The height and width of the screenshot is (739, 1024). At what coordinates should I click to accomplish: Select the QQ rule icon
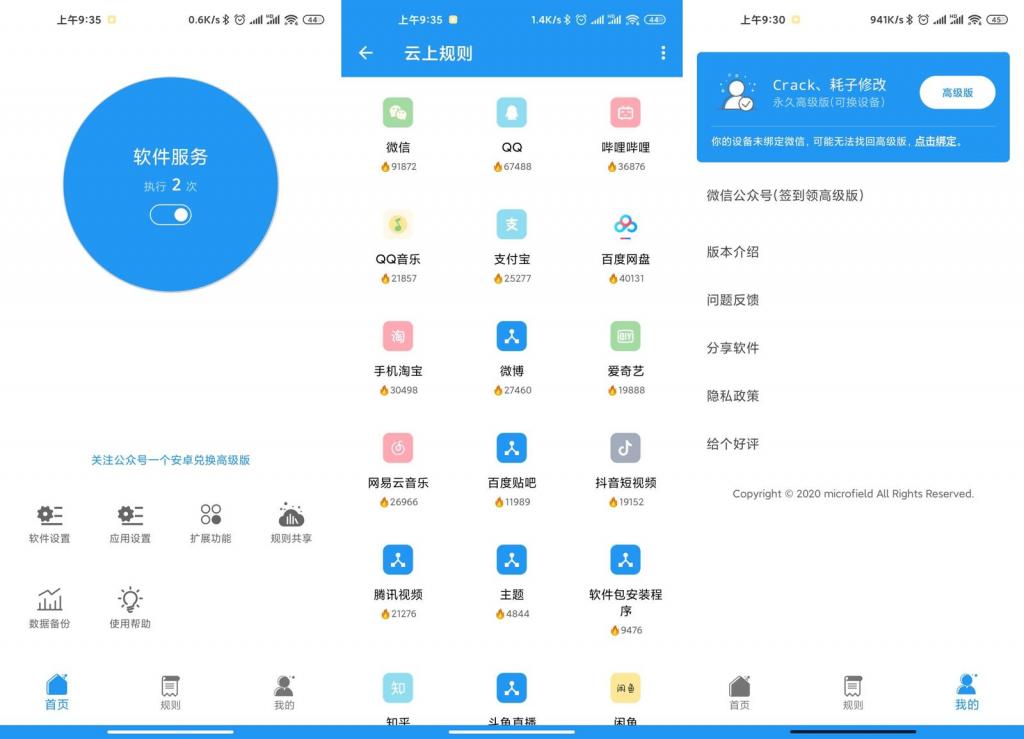[x=512, y=110]
